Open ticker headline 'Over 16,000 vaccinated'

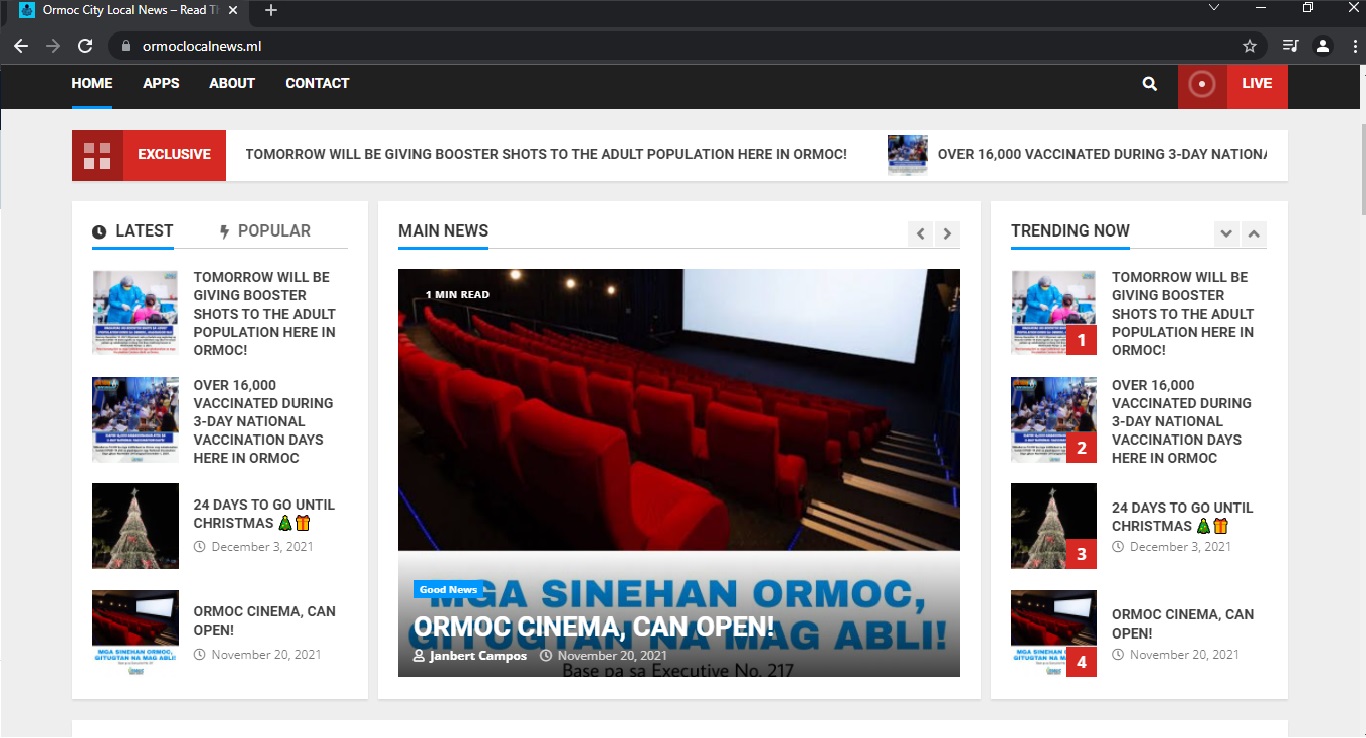tap(1102, 155)
